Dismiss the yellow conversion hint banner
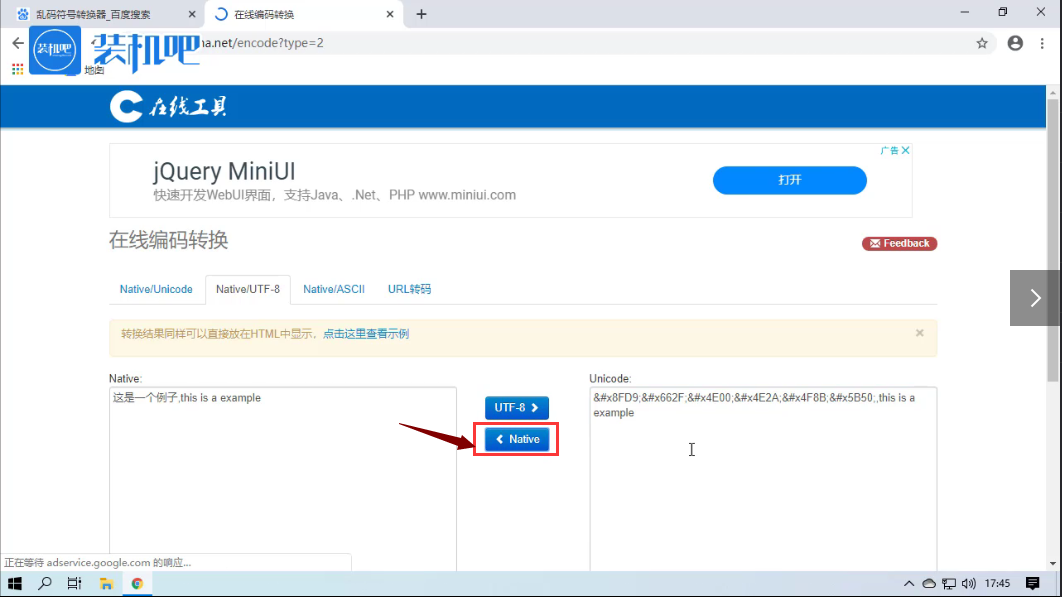This screenshot has height=597, width=1062. click(x=919, y=333)
